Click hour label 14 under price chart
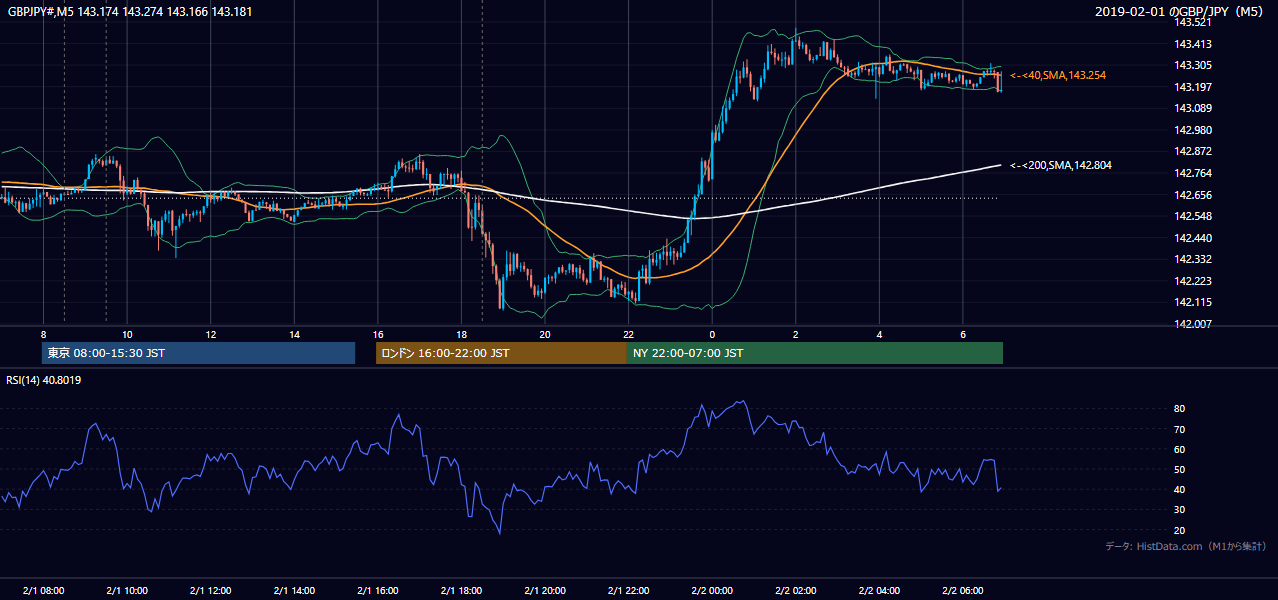Image resolution: width=1278 pixels, height=600 pixels. click(294, 334)
